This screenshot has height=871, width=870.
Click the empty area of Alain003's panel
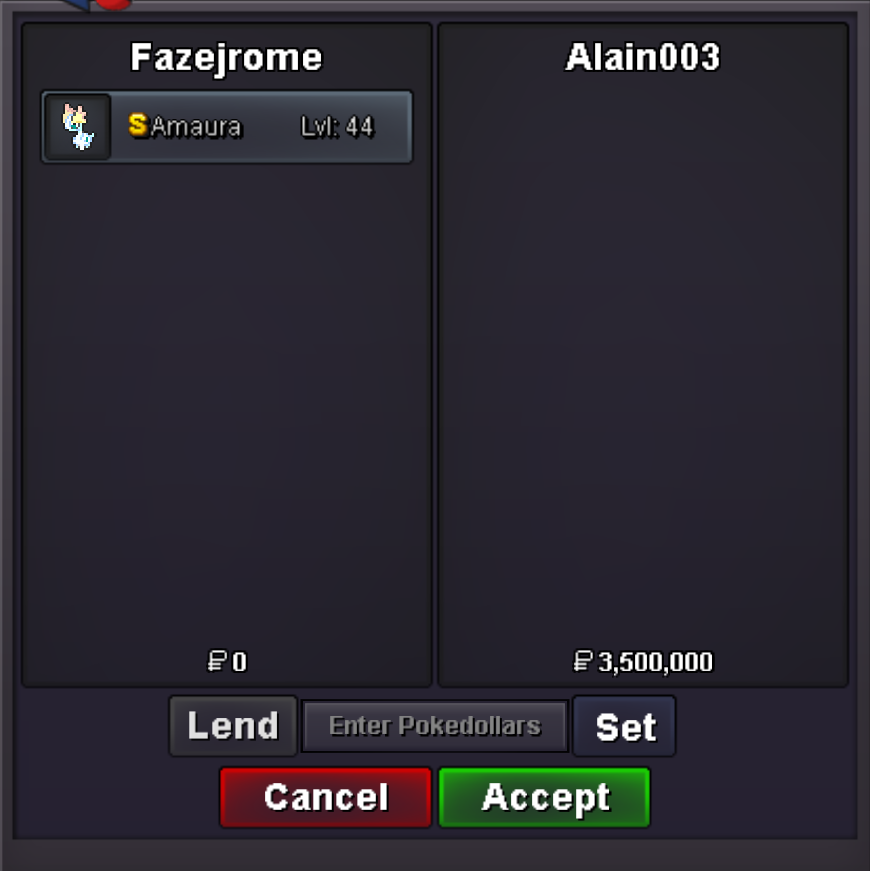643,361
